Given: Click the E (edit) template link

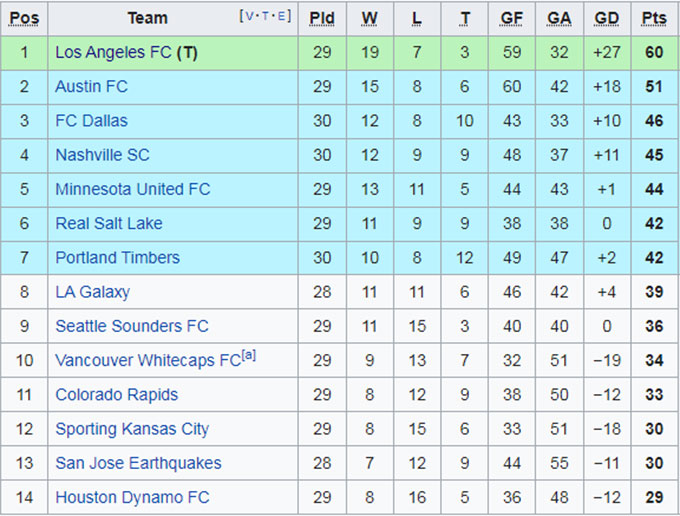Looking at the screenshot, I should click(284, 16).
